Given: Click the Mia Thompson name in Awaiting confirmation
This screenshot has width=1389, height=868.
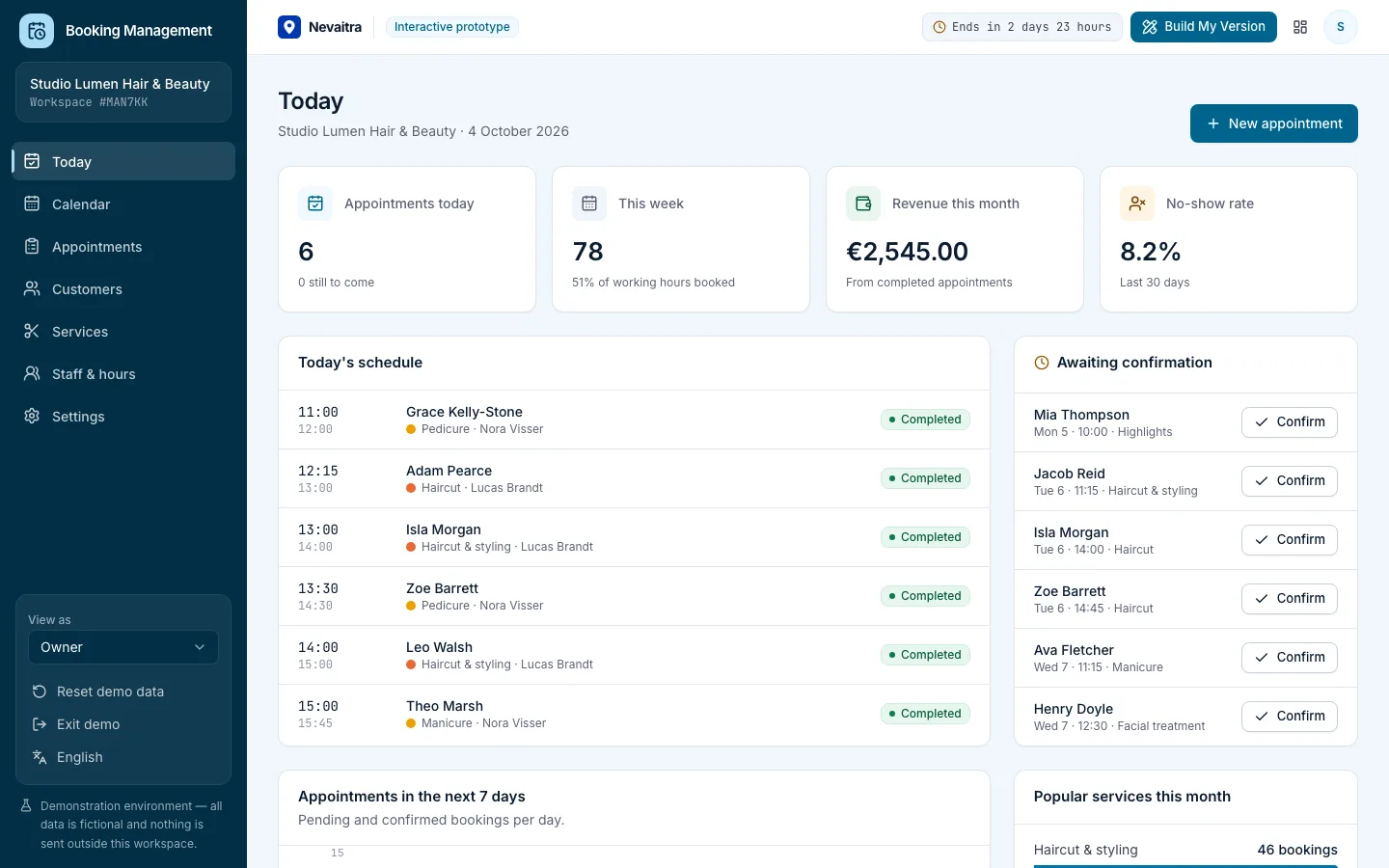Looking at the screenshot, I should tap(1081, 415).
